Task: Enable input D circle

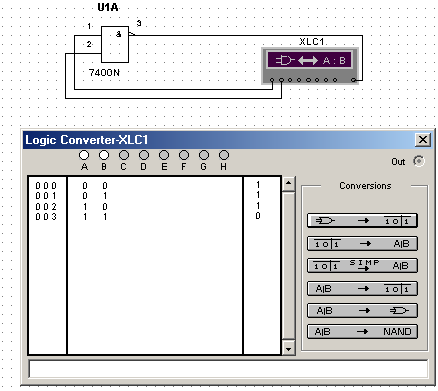Action: [x=144, y=155]
